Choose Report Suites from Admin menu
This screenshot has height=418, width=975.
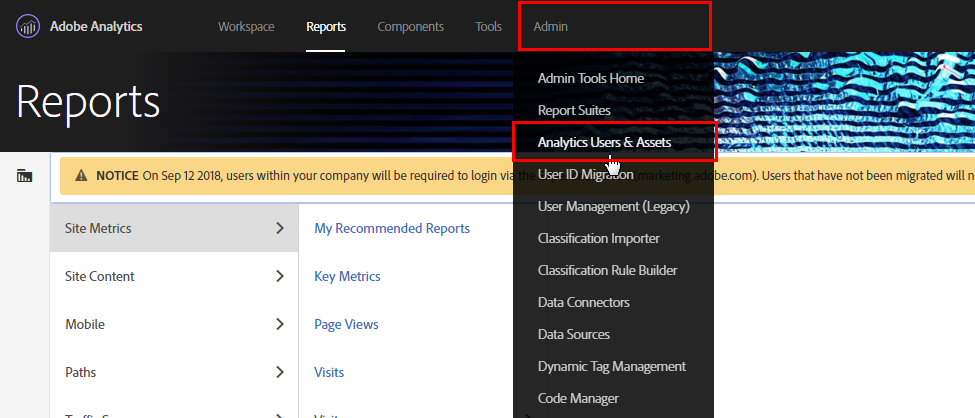coord(574,110)
